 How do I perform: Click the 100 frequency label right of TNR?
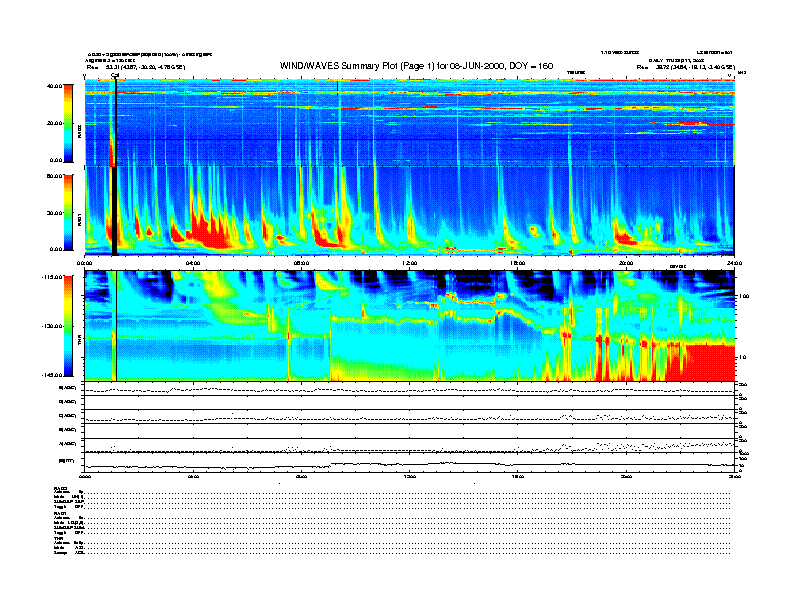(744, 296)
